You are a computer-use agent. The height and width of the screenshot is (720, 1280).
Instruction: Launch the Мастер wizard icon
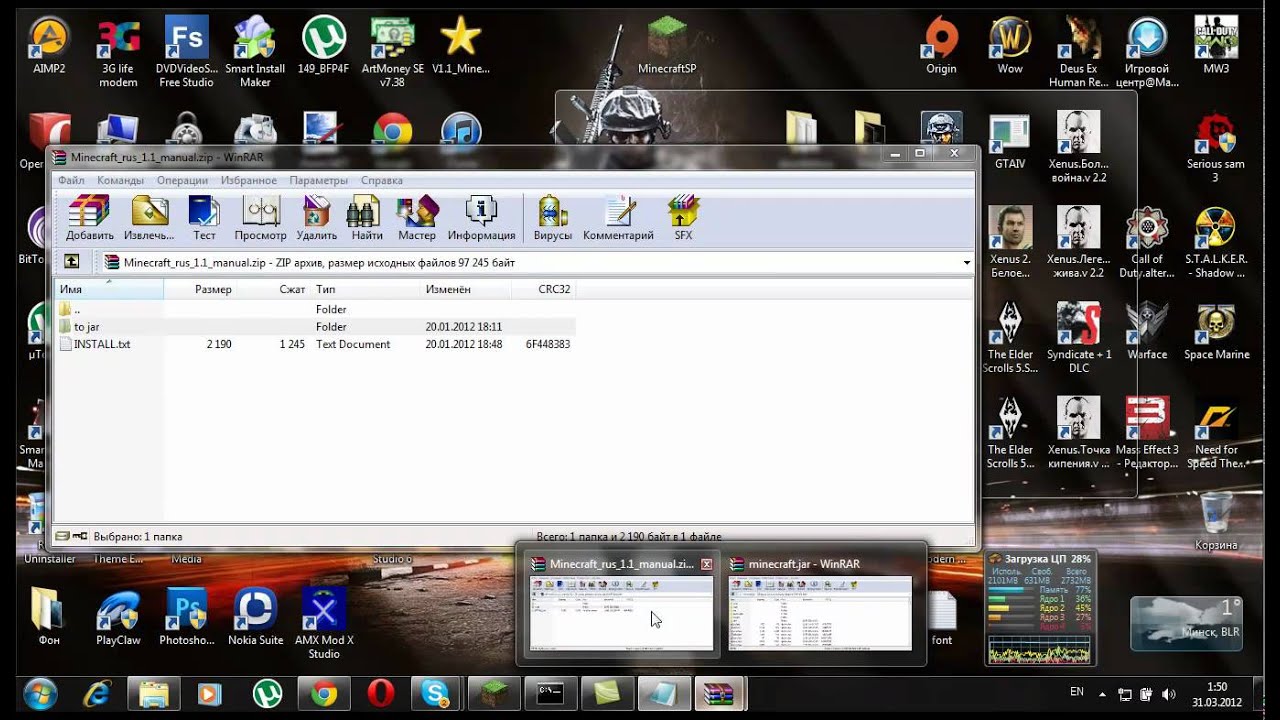click(416, 217)
